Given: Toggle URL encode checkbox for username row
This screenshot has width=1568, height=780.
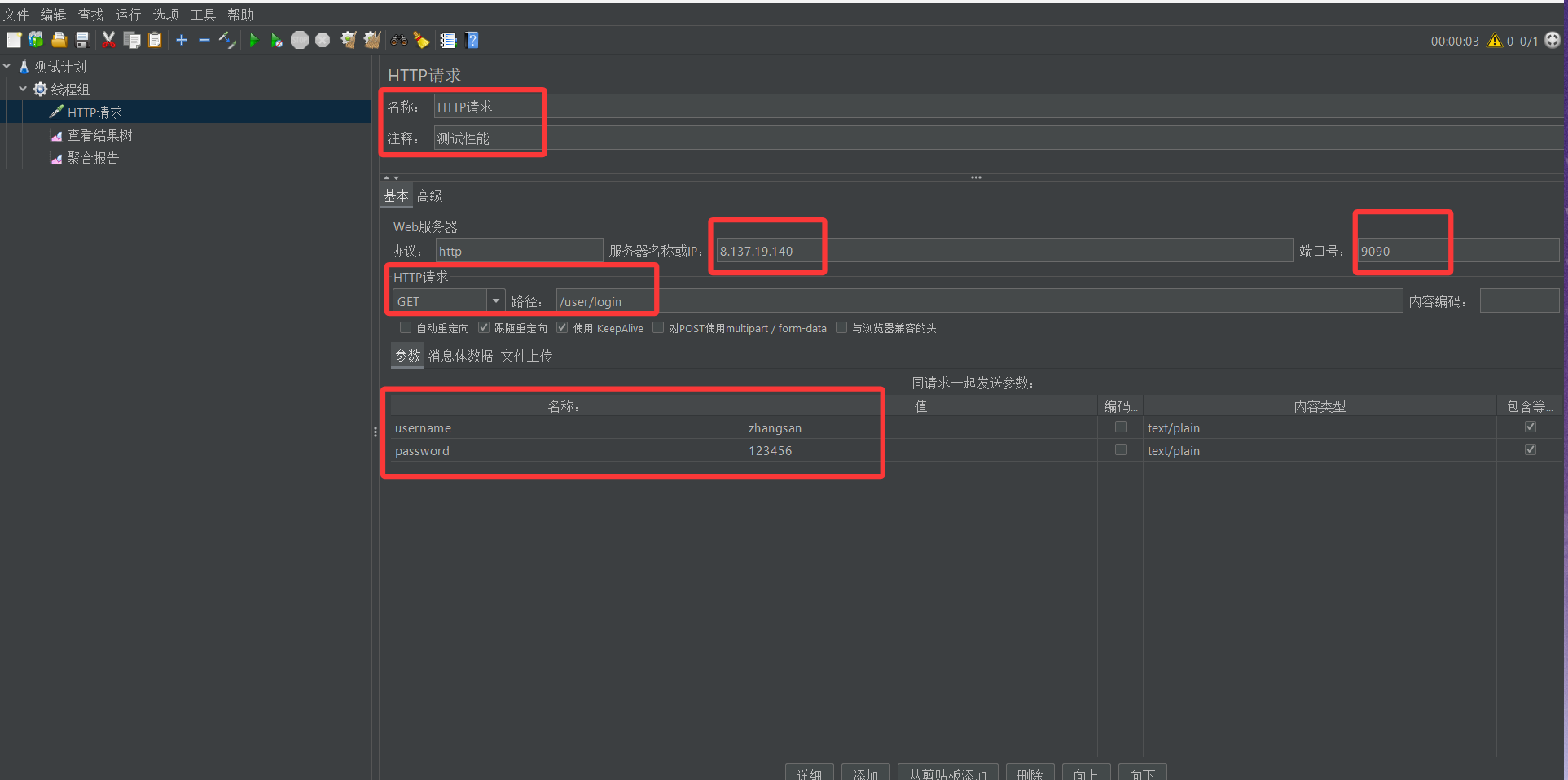Looking at the screenshot, I should click(1121, 427).
